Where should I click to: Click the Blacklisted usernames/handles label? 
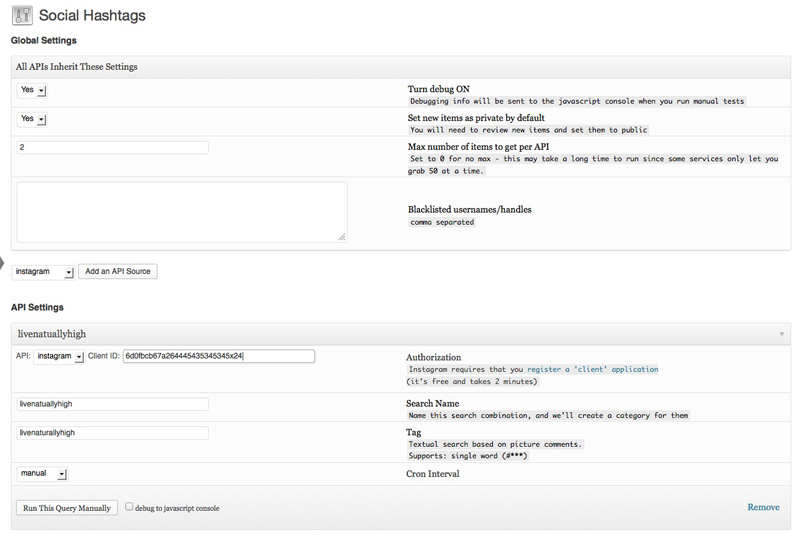point(469,210)
